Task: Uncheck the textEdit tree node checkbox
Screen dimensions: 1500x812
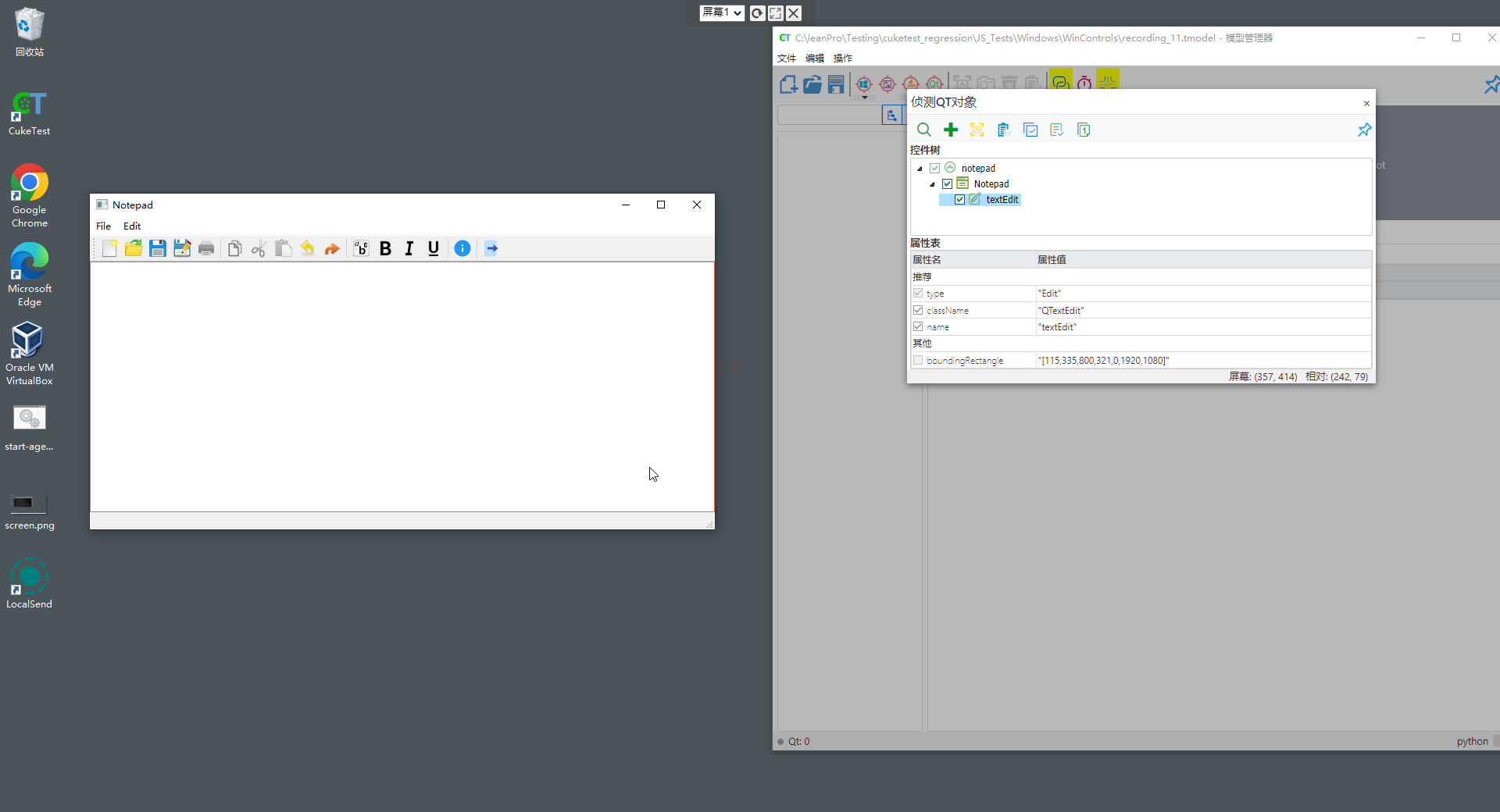Action: pos(960,200)
